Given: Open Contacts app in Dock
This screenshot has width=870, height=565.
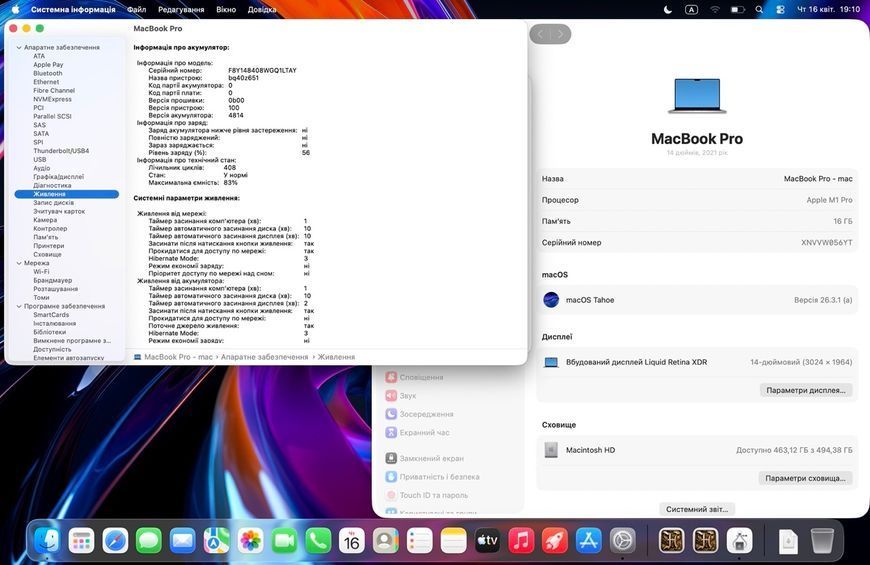Looking at the screenshot, I should click(x=386, y=541).
